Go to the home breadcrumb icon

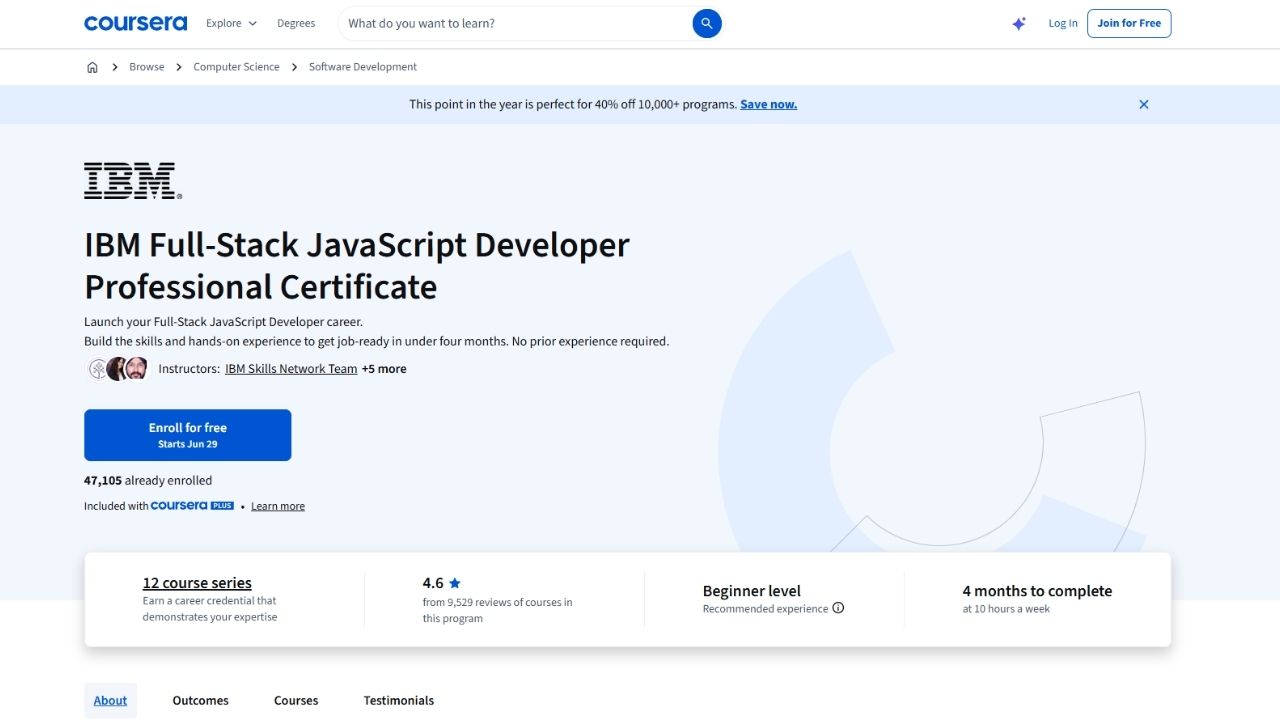click(92, 67)
